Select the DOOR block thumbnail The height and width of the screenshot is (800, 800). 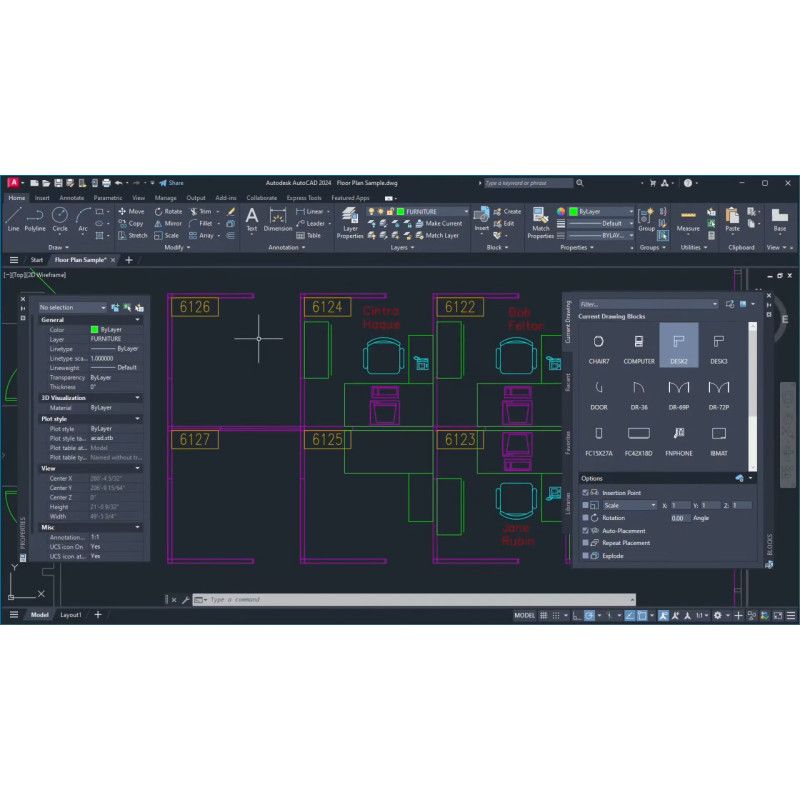point(598,392)
